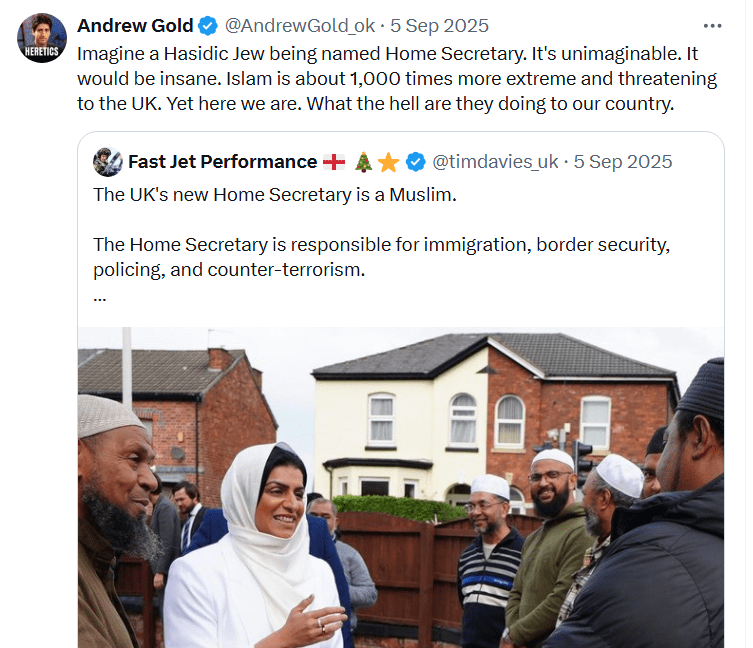
Task: Open the Andrew Gold display name link
Action: coord(135,26)
